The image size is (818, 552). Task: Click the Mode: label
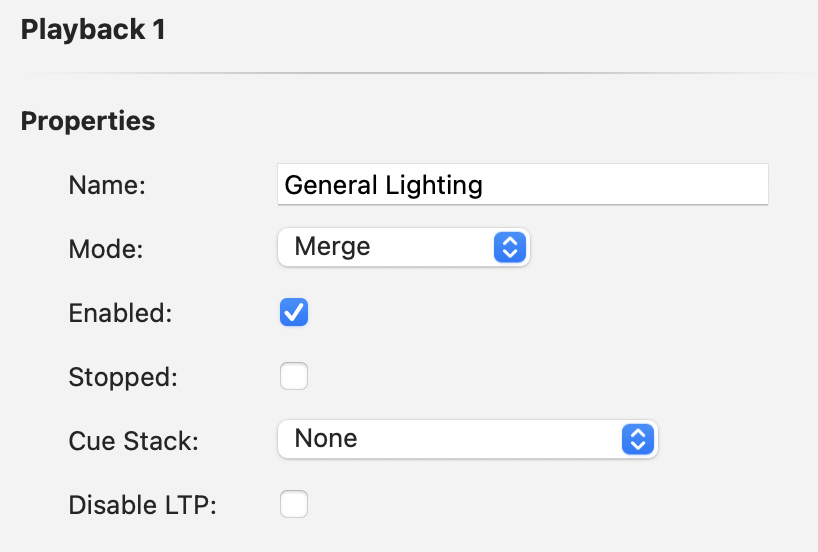click(x=106, y=249)
